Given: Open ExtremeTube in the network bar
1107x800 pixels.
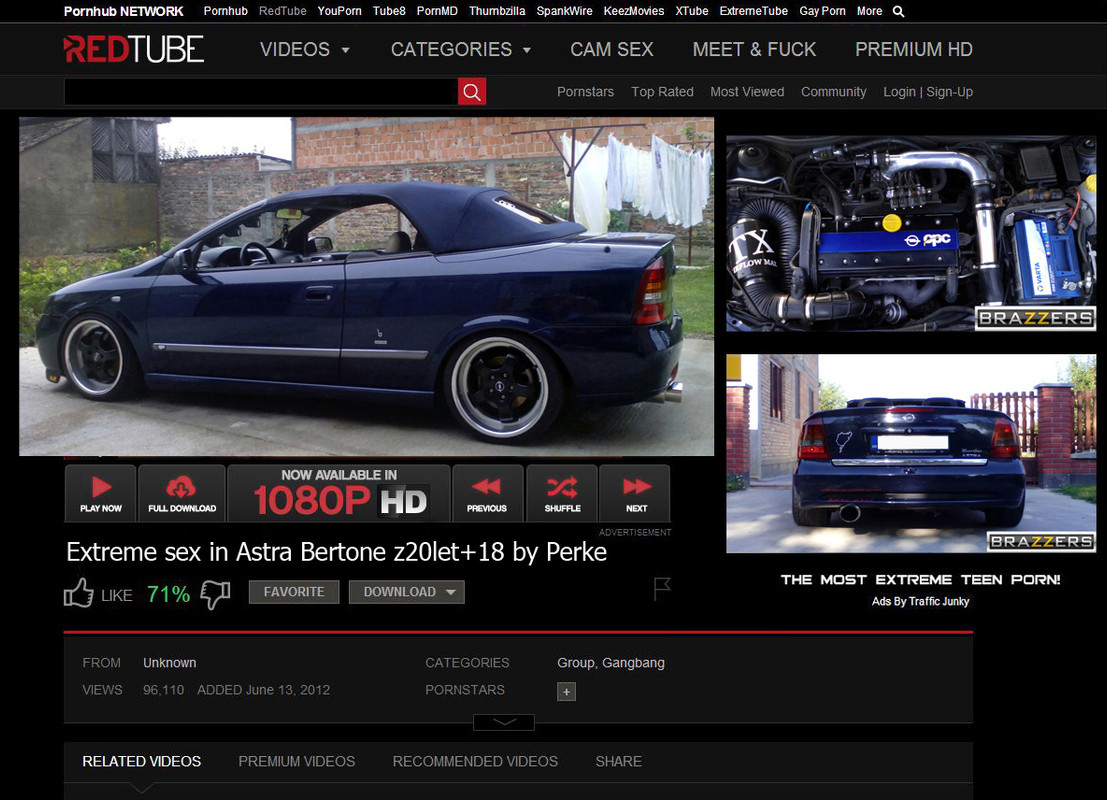Looking at the screenshot, I should [753, 11].
